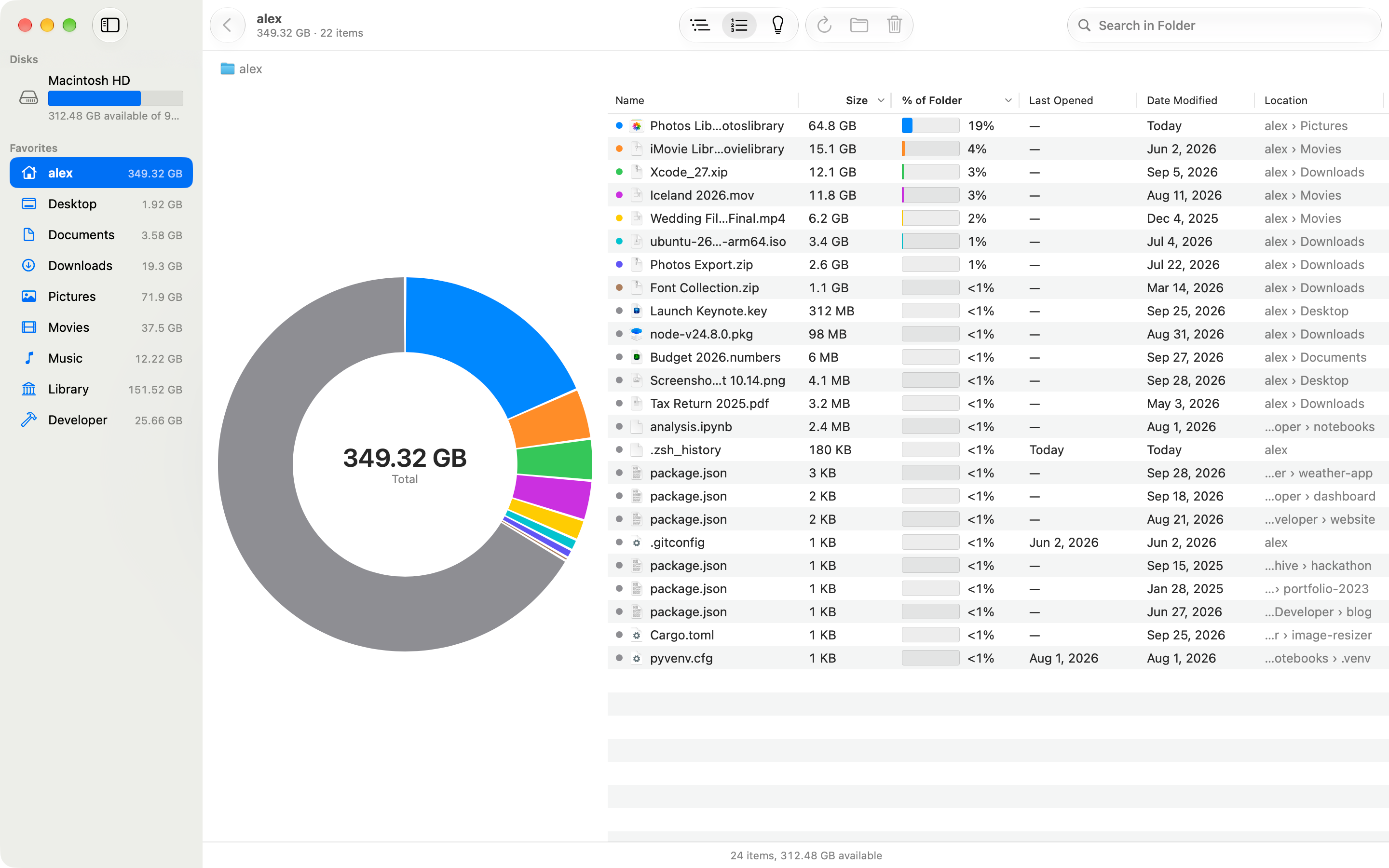
Task: Select the Photos Lib...otoslibrary row
Action: click(997, 126)
